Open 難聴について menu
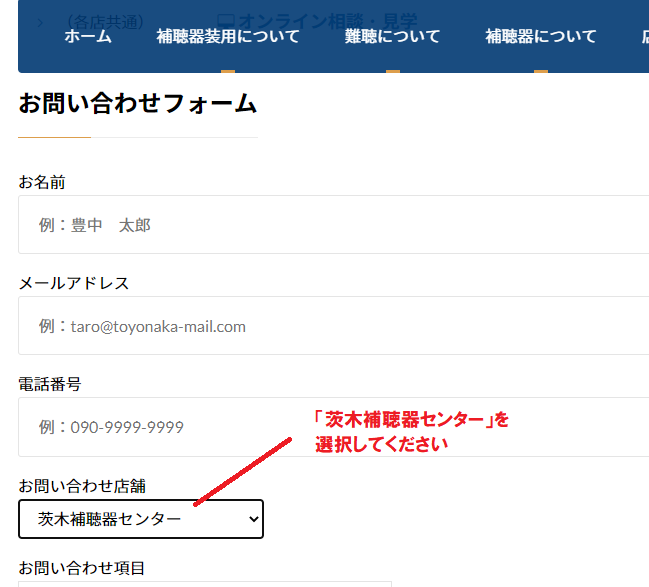Image resolution: width=649 pixels, height=587 pixels. pos(392,36)
